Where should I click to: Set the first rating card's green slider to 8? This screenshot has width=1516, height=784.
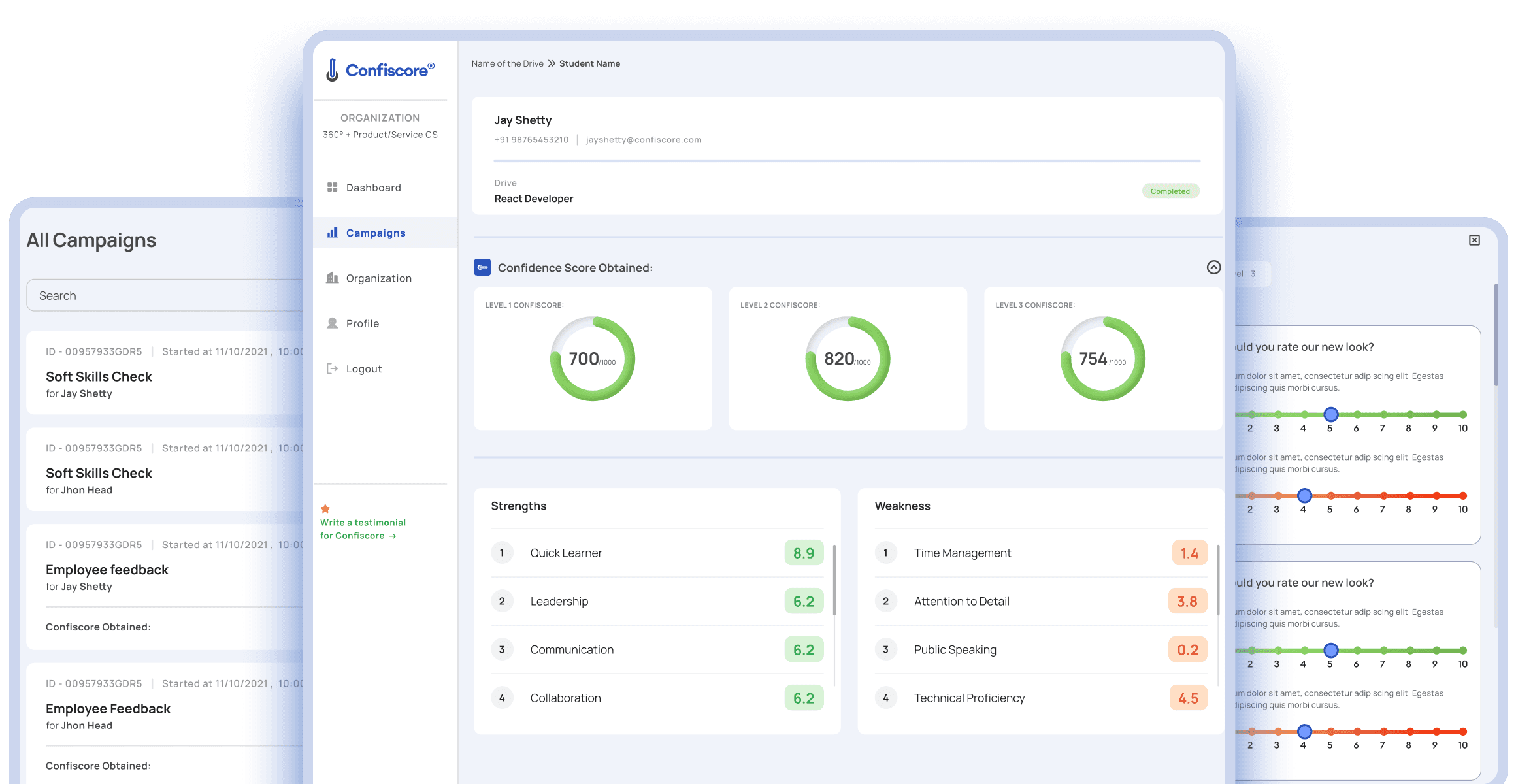click(x=1410, y=414)
